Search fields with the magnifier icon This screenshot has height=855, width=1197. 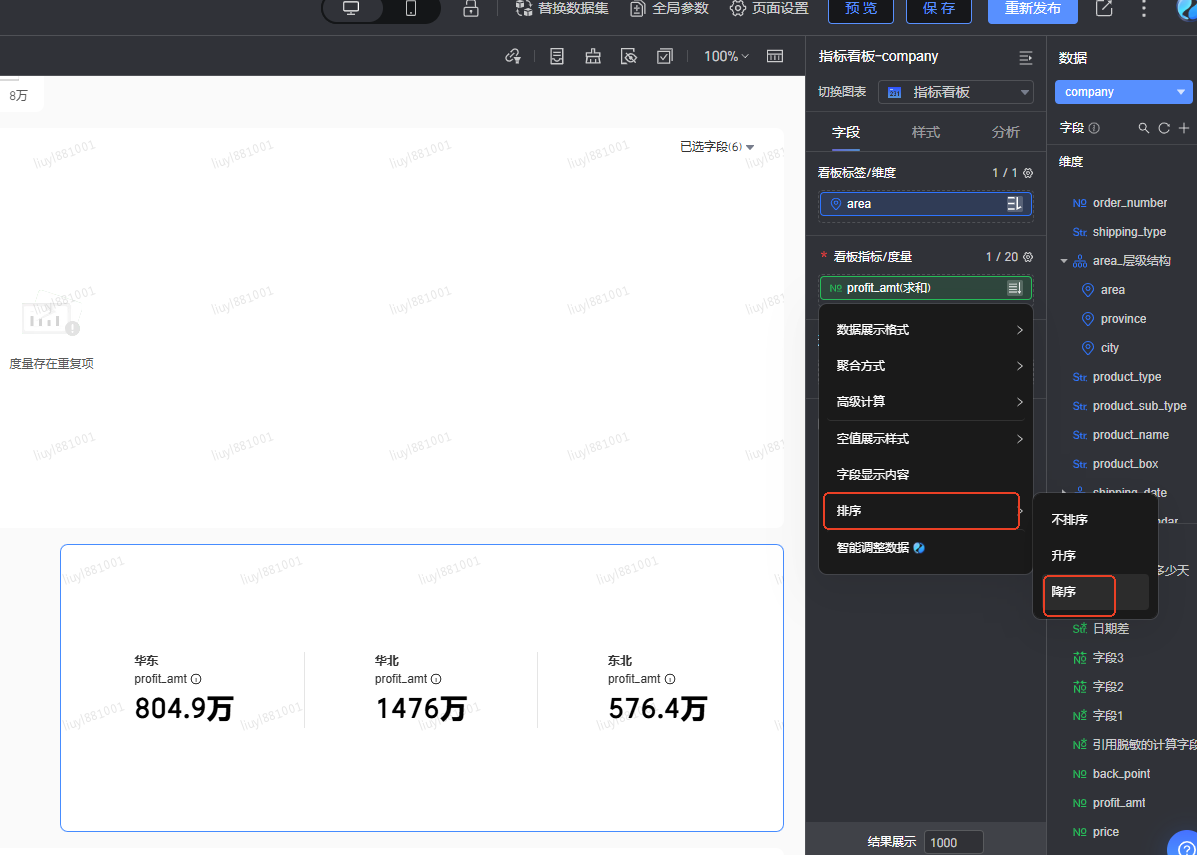(1144, 128)
